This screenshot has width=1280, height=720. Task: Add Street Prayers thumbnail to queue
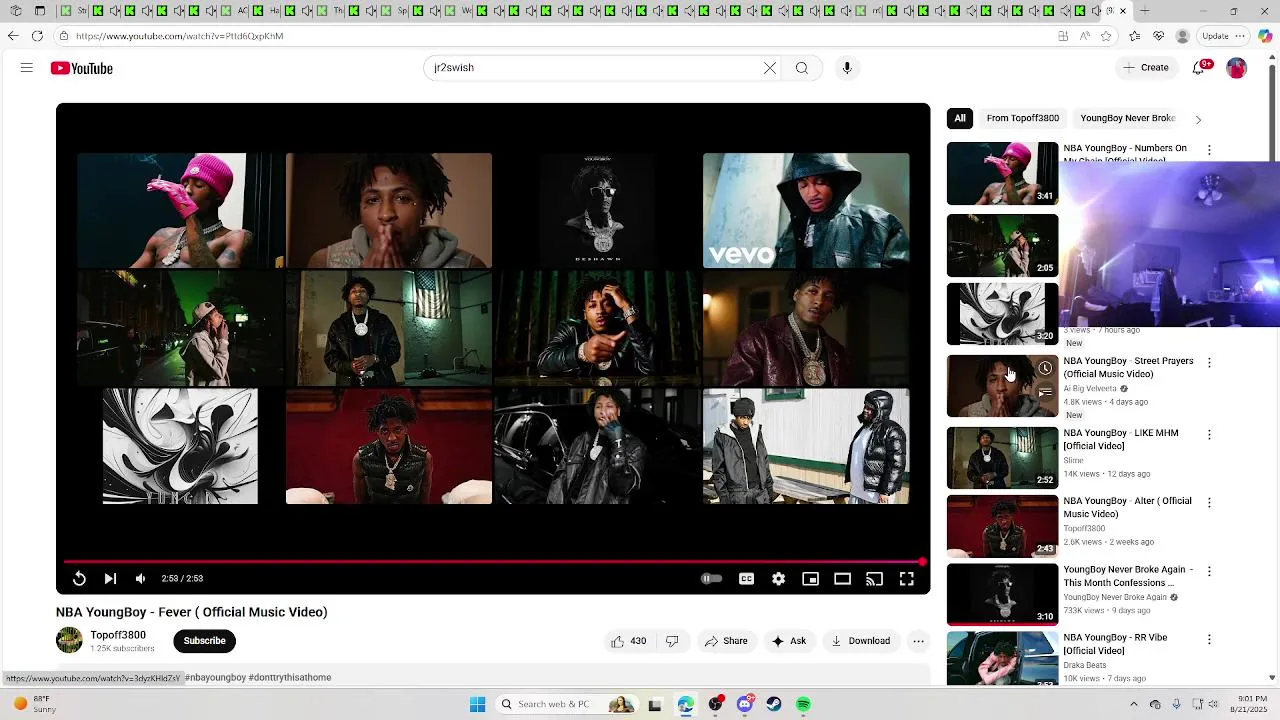click(x=1045, y=393)
